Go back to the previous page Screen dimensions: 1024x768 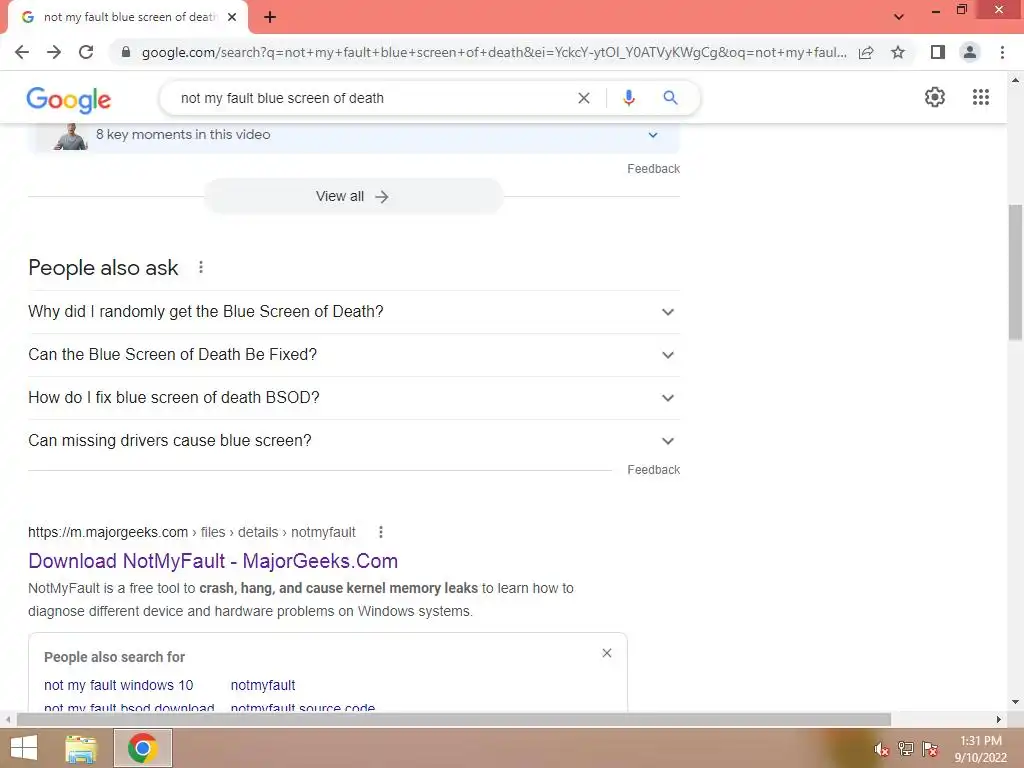pyautogui.click(x=22, y=52)
